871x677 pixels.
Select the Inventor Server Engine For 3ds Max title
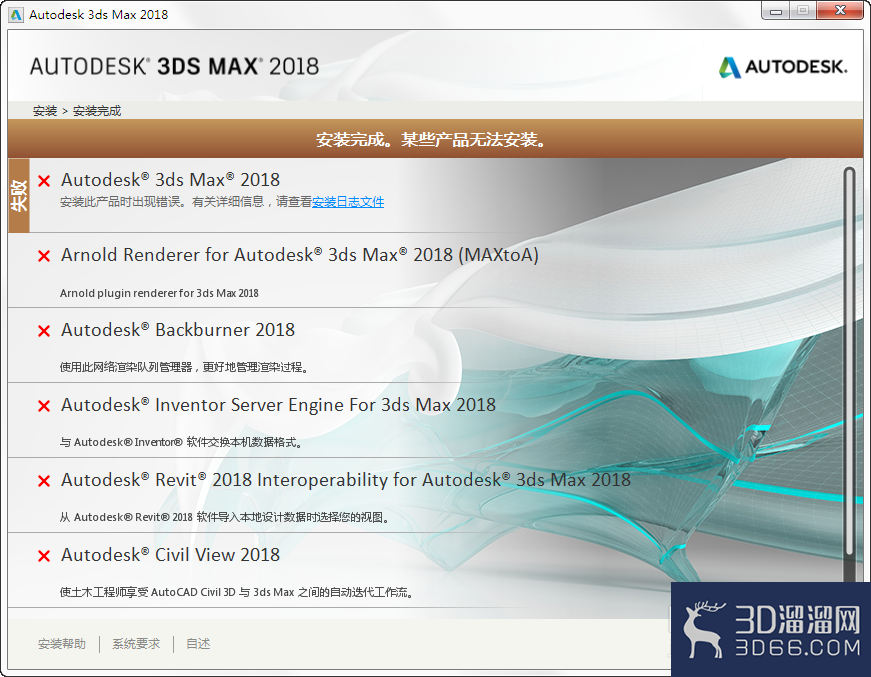tap(278, 405)
